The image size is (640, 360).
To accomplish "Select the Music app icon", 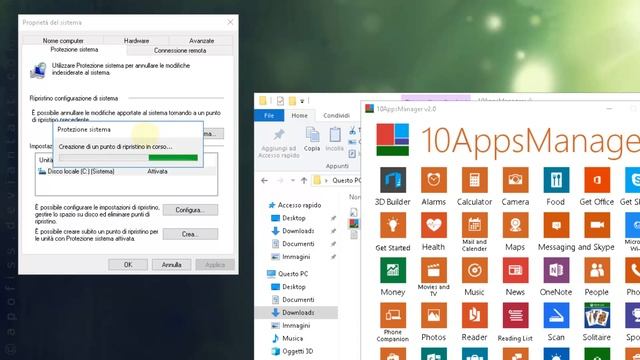I will coord(474,270).
